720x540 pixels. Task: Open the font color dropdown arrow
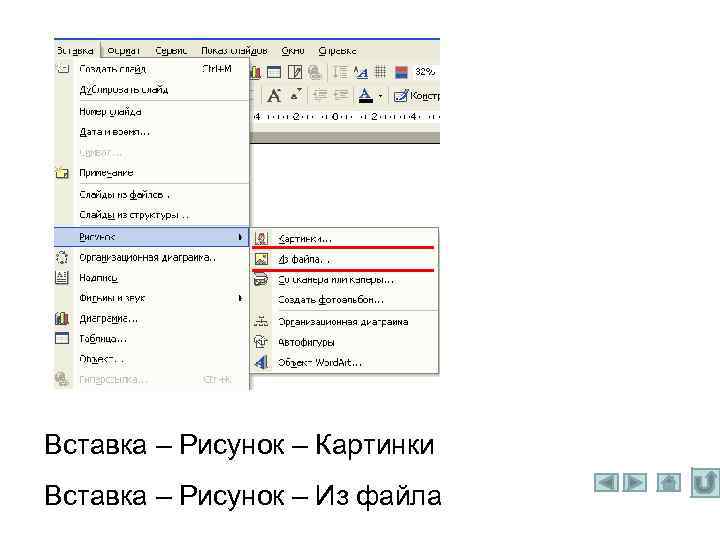coord(380,96)
